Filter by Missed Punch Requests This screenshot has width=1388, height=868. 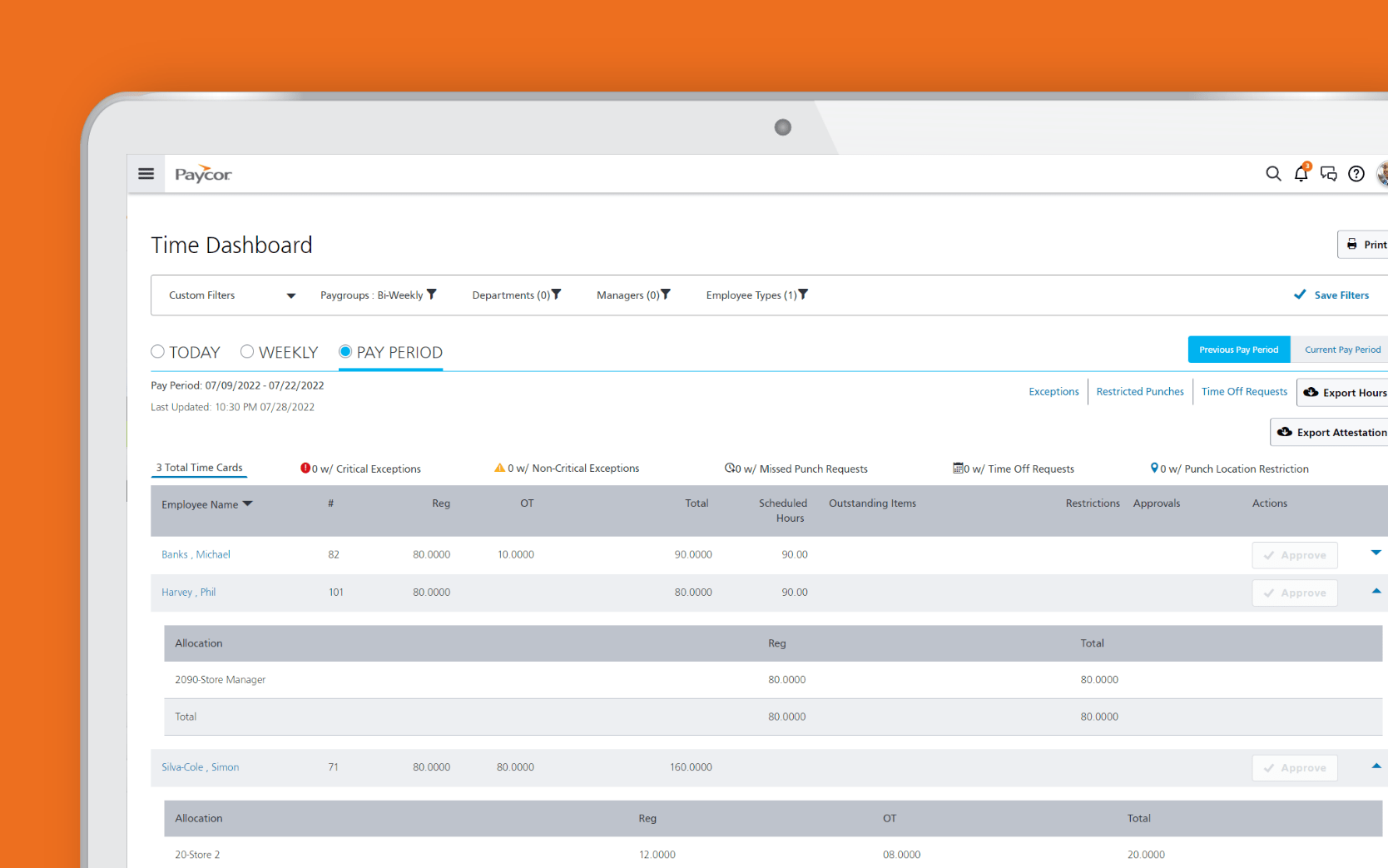click(796, 469)
